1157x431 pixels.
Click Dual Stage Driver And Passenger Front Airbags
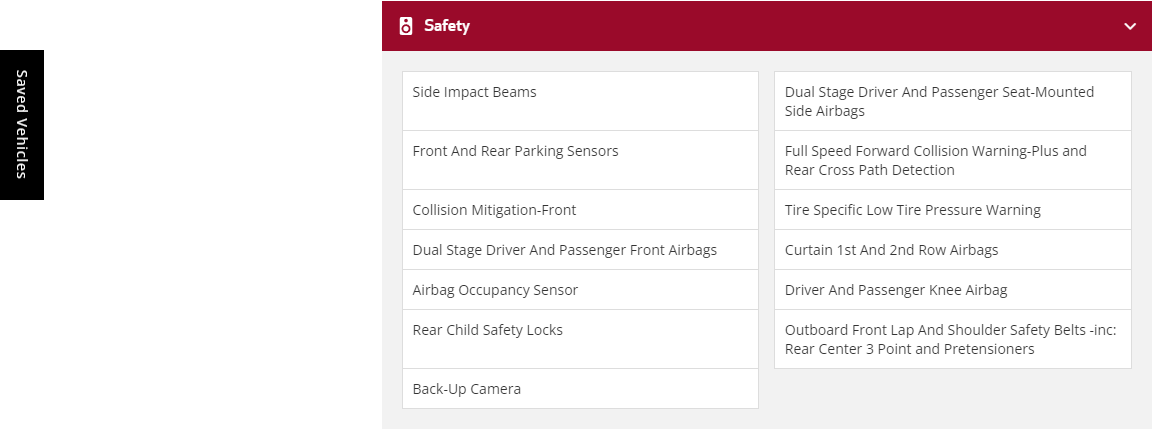[x=565, y=250]
